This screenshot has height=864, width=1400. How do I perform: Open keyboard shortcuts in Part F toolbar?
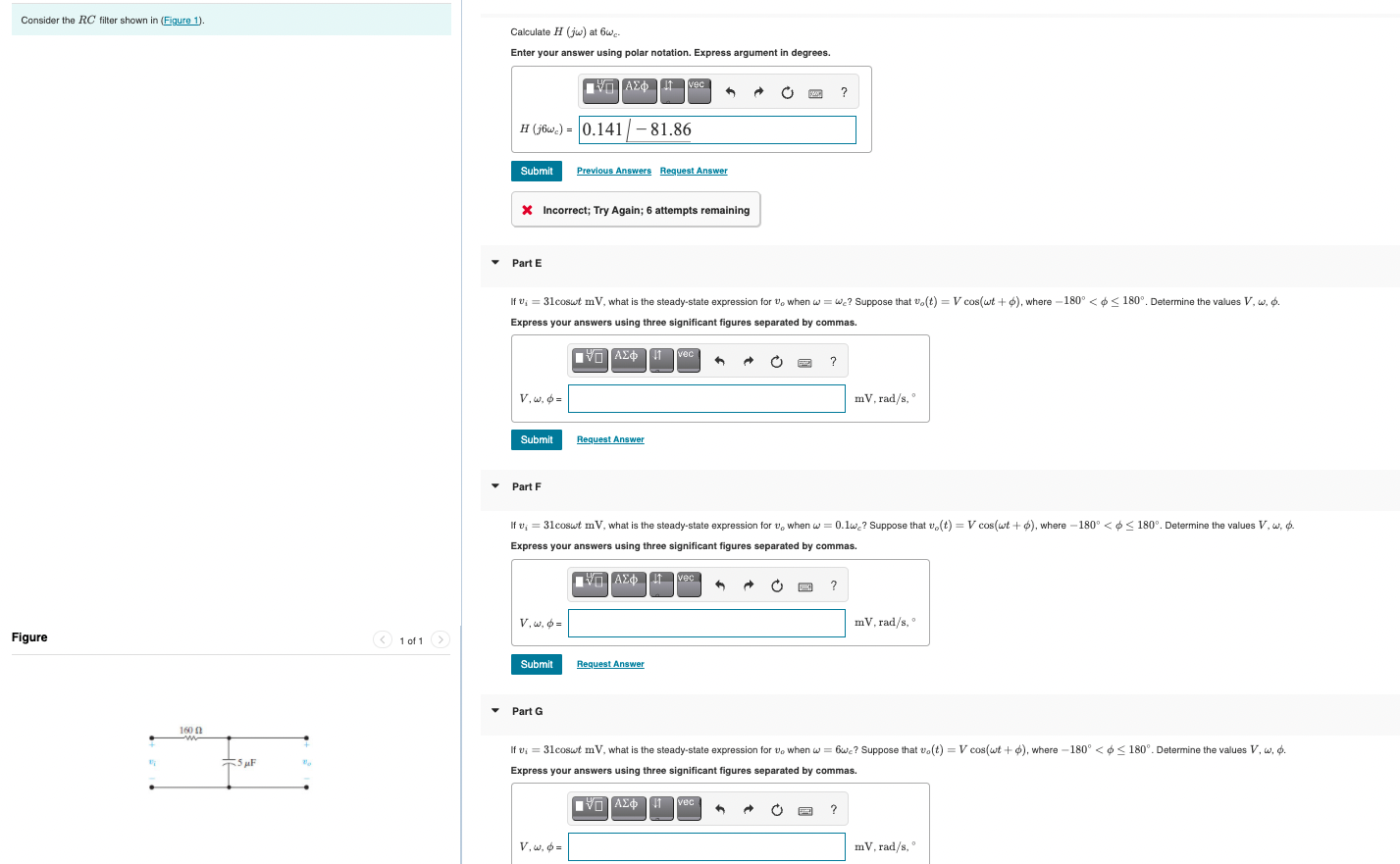(x=804, y=586)
